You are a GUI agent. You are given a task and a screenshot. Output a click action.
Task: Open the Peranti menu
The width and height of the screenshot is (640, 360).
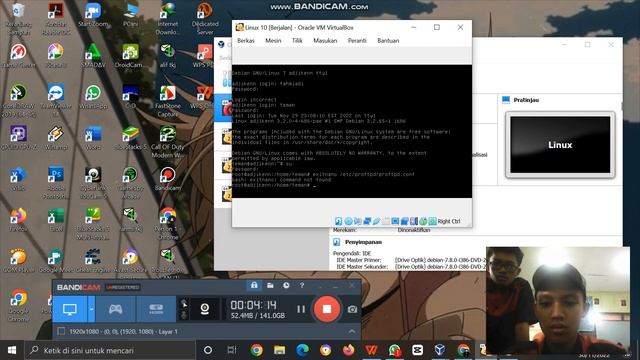357,40
